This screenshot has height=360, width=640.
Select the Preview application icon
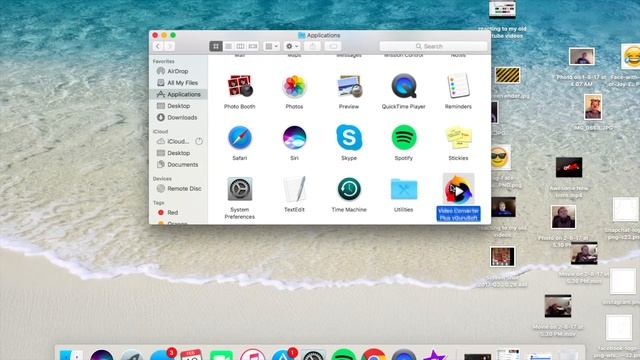click(349, 86)
